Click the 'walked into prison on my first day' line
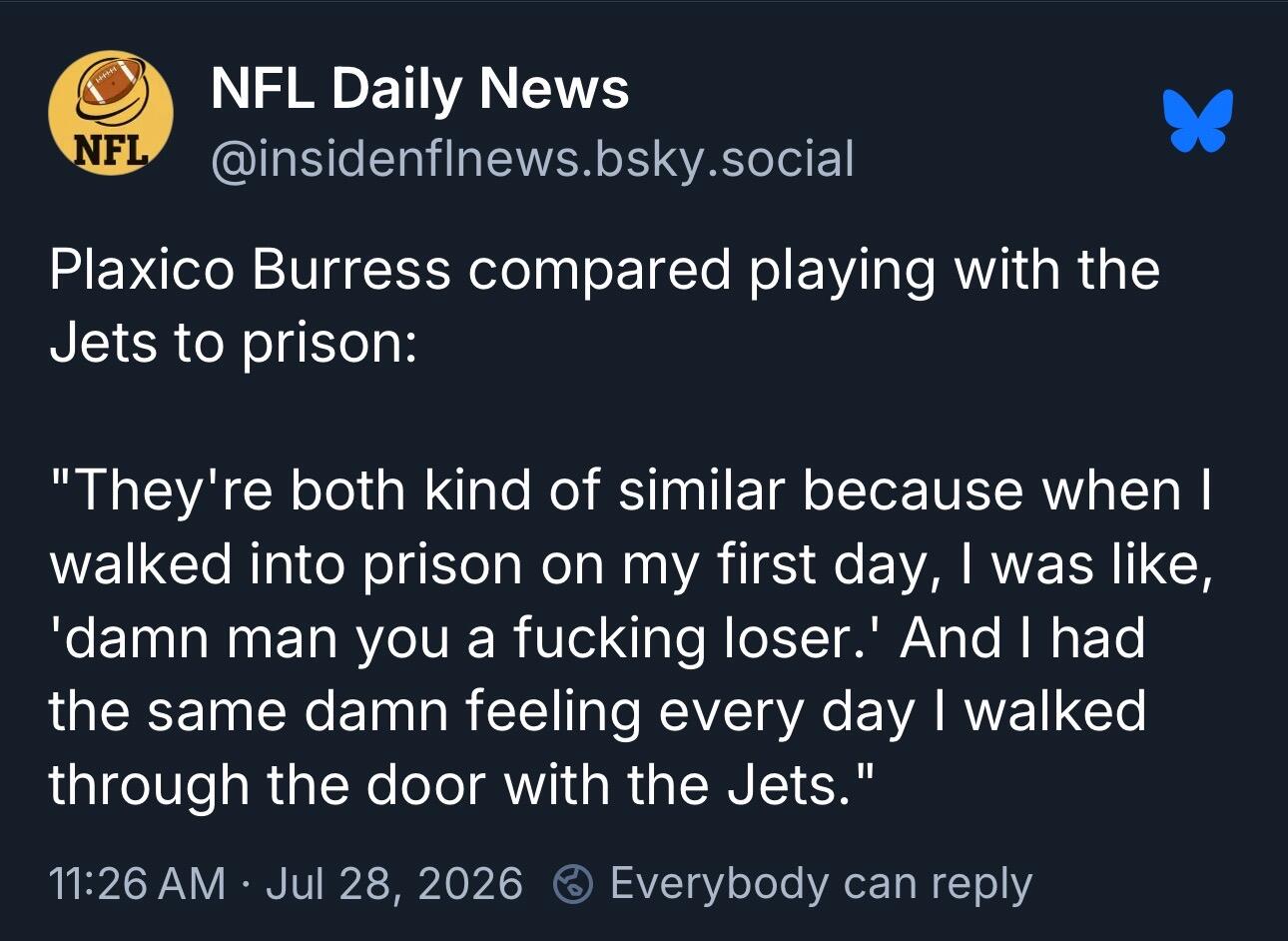Image resolution: width=1288 pixels, height=941 pixels. click(631, 564)
